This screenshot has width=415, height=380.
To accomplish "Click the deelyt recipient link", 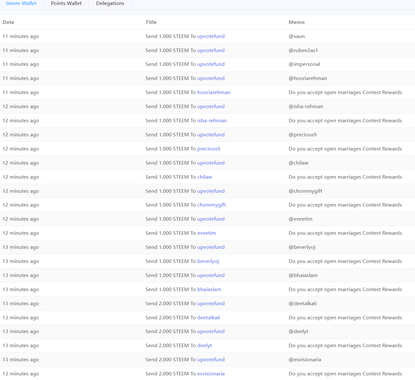I will pyautogui.click(x=205, y=345).
